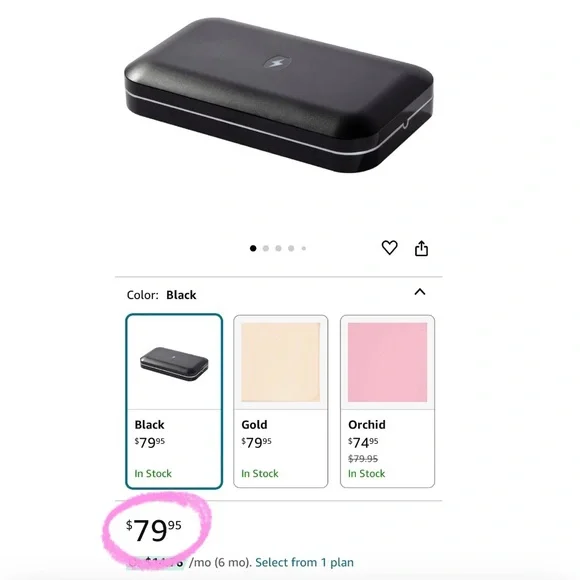Add item to wishlist with heart icon

pyautogui.click(x=389, y=247)
